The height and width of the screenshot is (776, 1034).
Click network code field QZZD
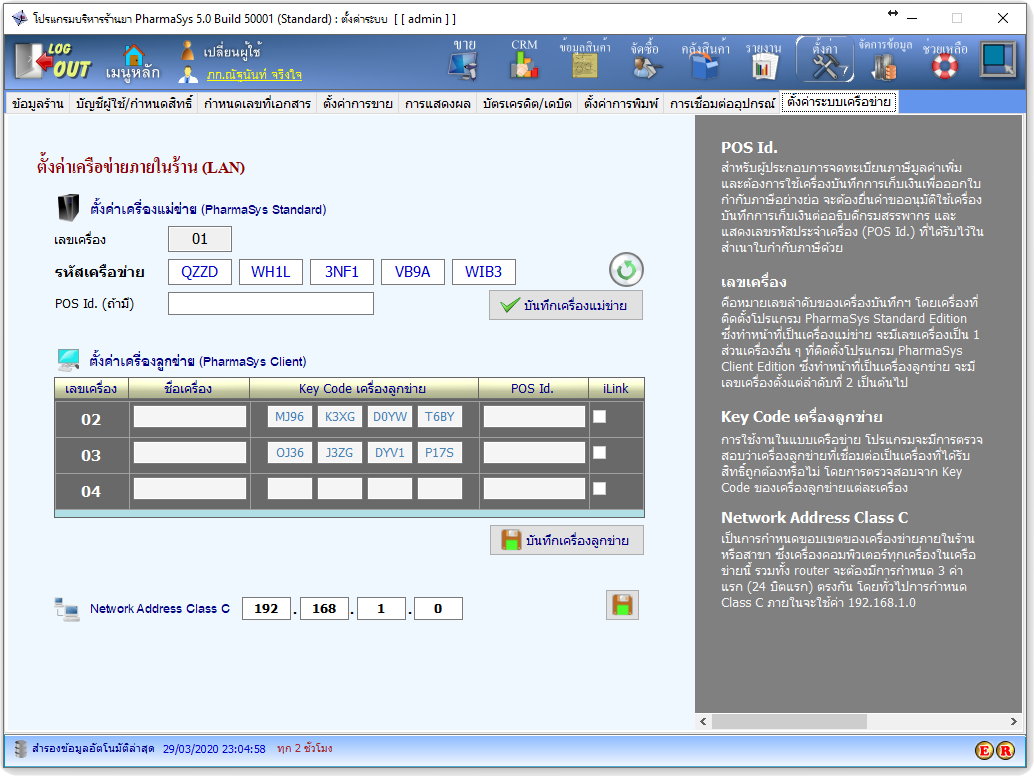pos(200,272)
